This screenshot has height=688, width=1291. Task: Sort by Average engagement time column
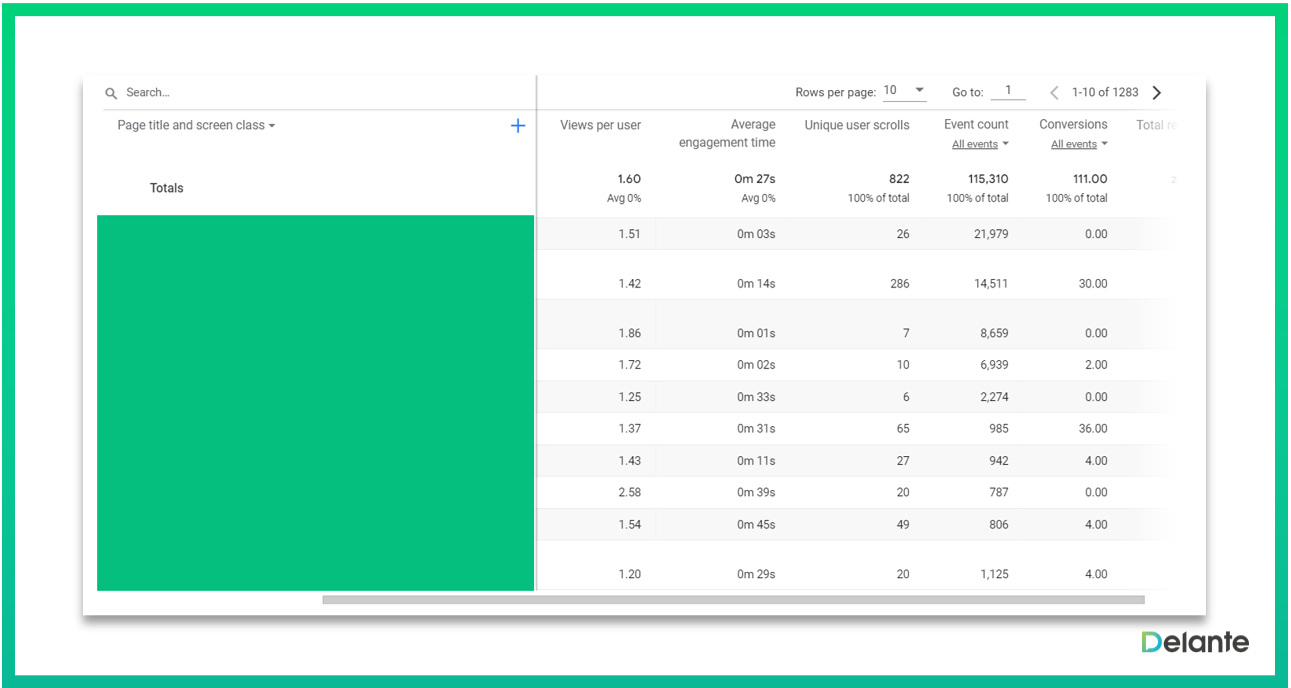click(727, 133)
